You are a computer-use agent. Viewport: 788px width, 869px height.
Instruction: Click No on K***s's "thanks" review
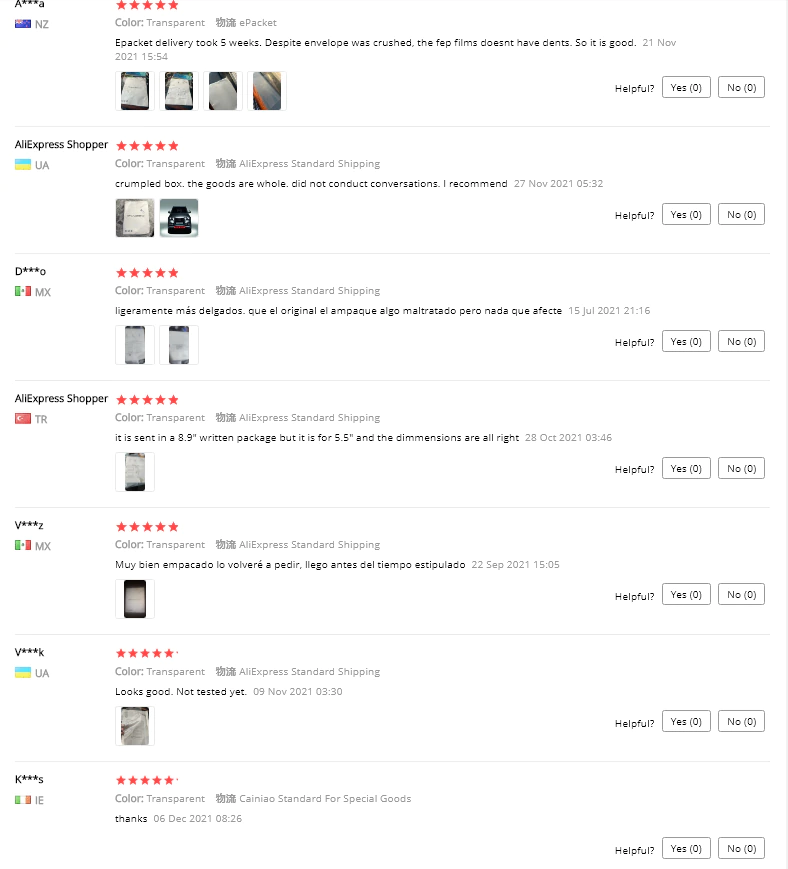[741, 849]
